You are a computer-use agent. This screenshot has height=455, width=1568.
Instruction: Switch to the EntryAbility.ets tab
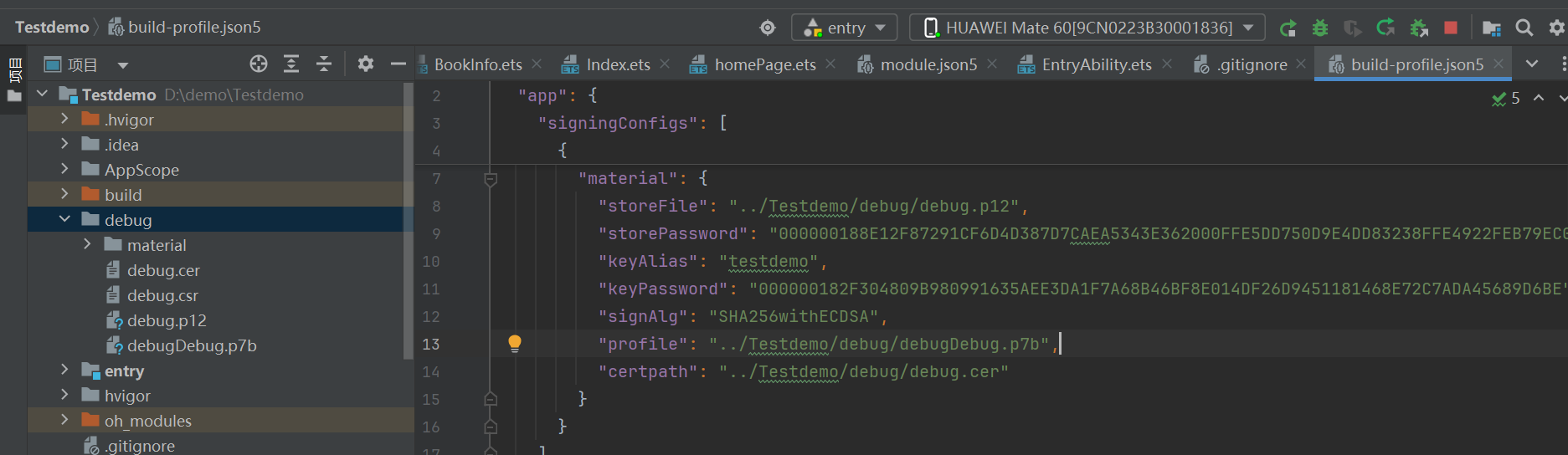pos(1096,64)
